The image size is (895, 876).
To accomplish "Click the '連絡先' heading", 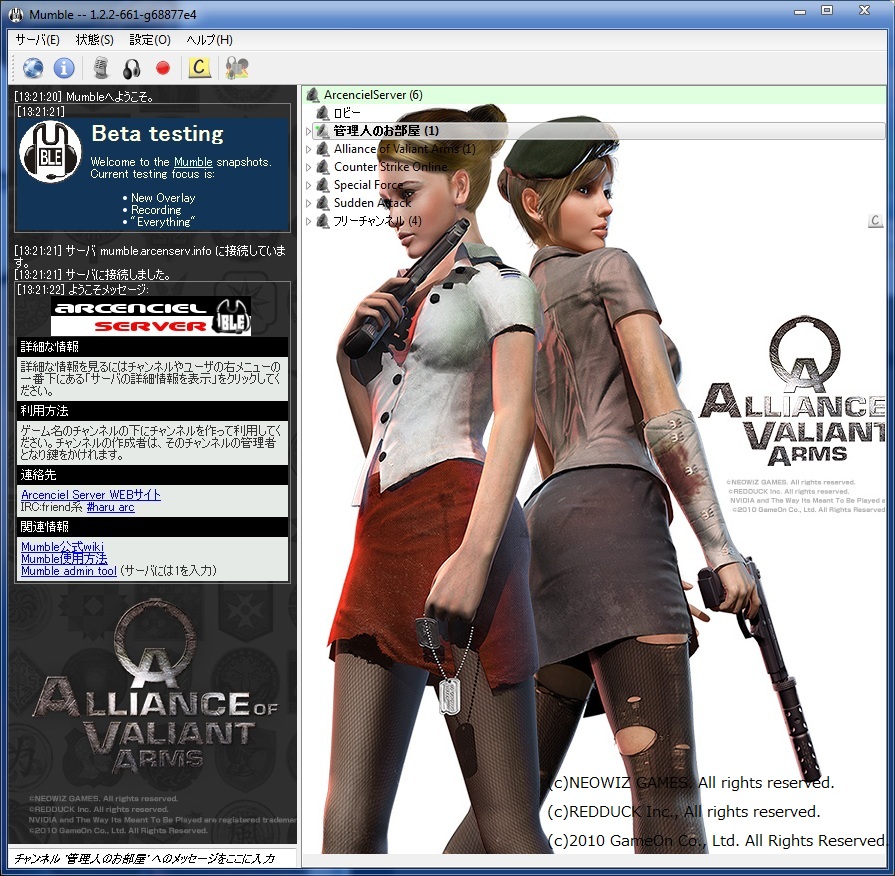I will [x=38, y=474].
